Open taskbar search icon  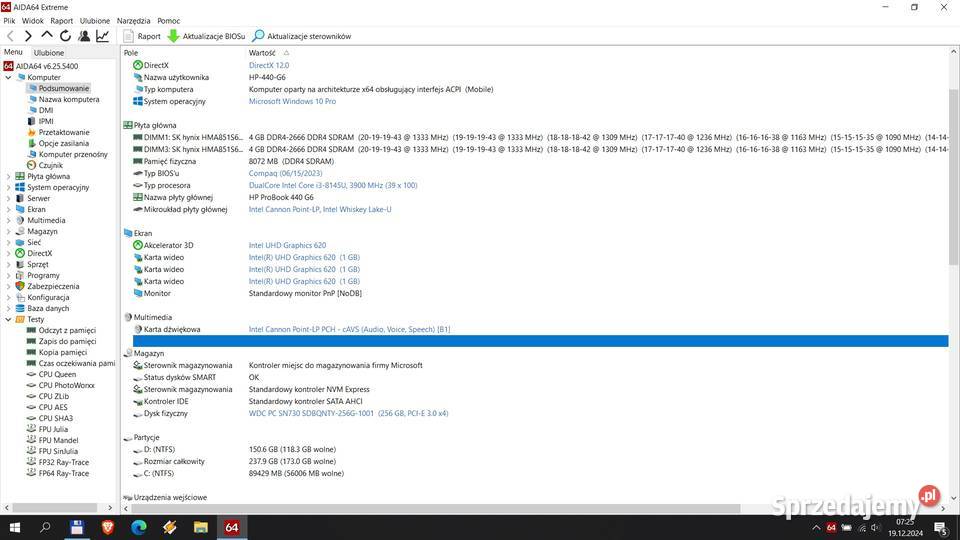[x=45, y=528]
